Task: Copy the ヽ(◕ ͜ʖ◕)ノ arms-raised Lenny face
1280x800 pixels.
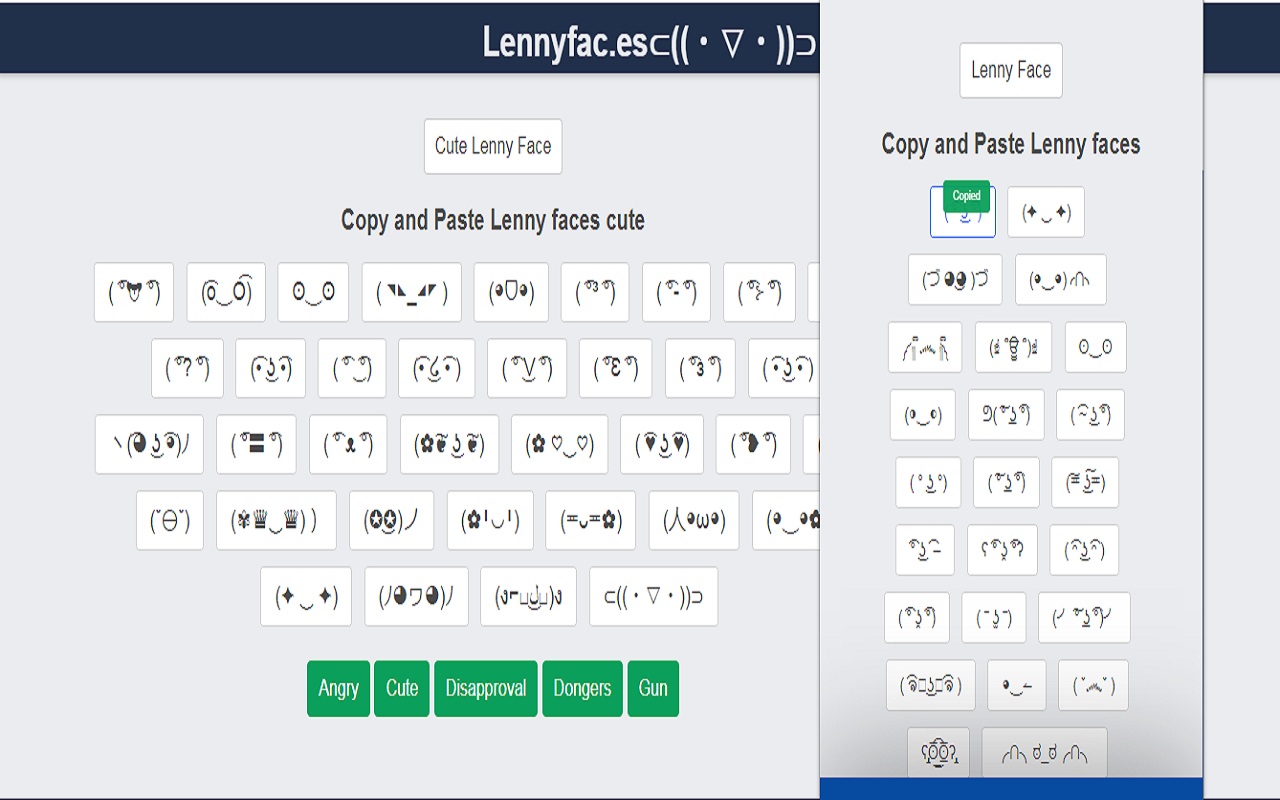Action: click(x=149, y=444)
